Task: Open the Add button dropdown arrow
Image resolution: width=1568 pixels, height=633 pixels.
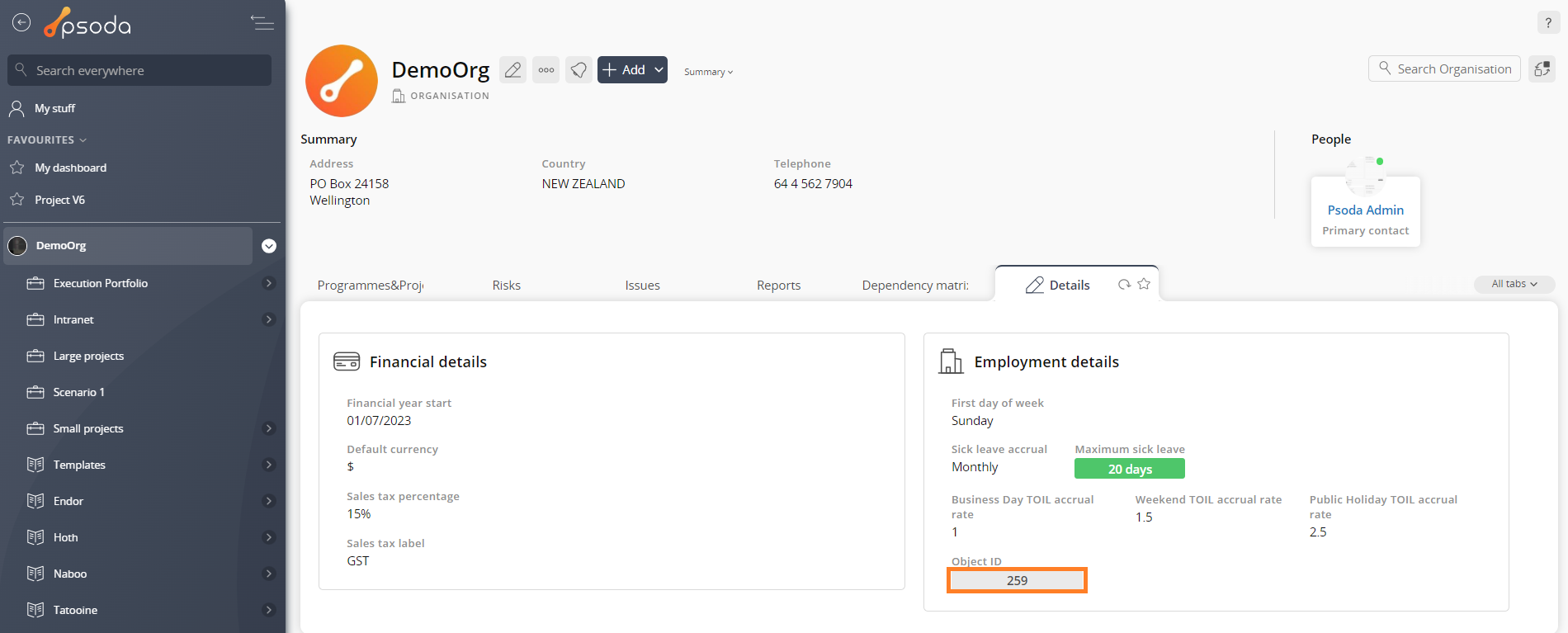Action: pos(659,70)
